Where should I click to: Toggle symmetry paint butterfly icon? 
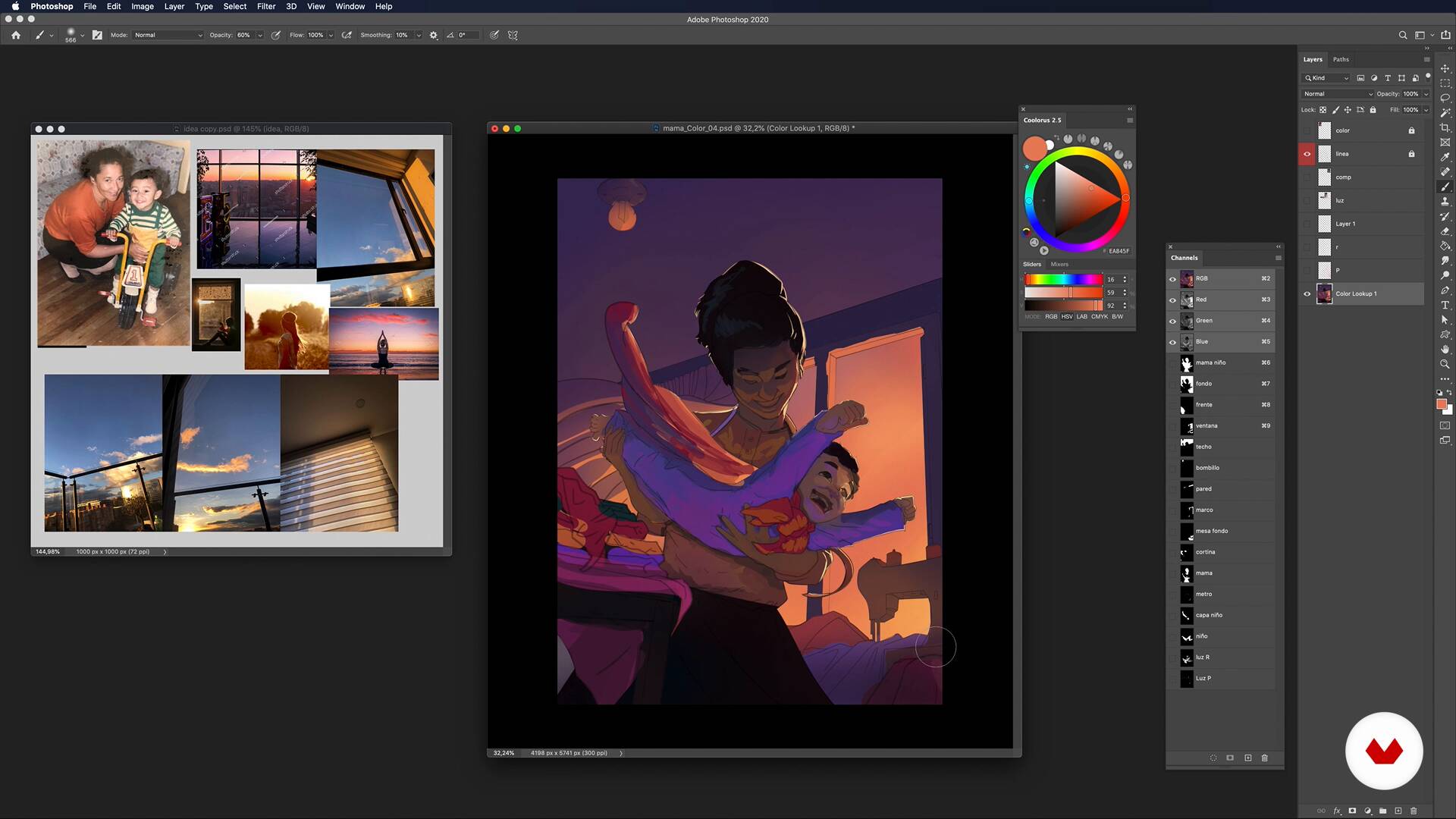click(513, 35)
